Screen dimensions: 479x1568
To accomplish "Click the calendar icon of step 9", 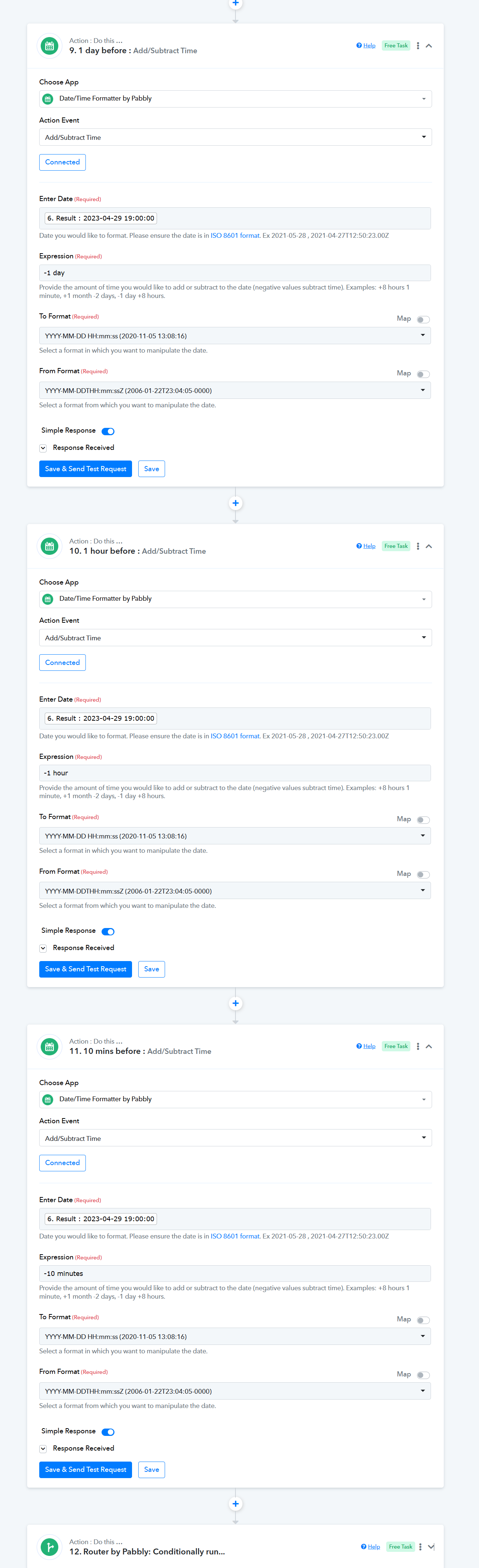I will [x=49, y=46].
